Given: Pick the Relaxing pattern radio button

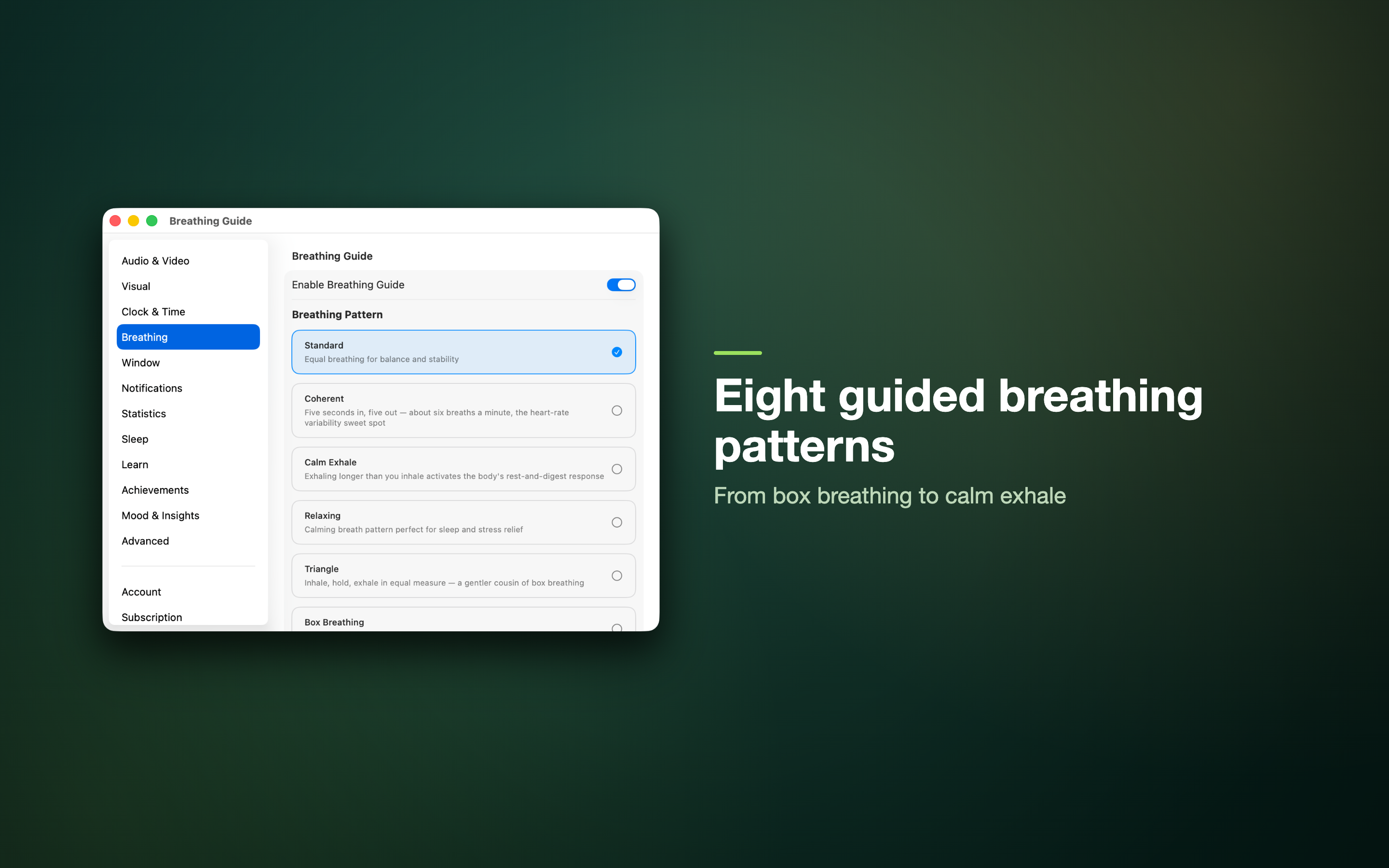Looking at the screenshot, I should [616, 522].
